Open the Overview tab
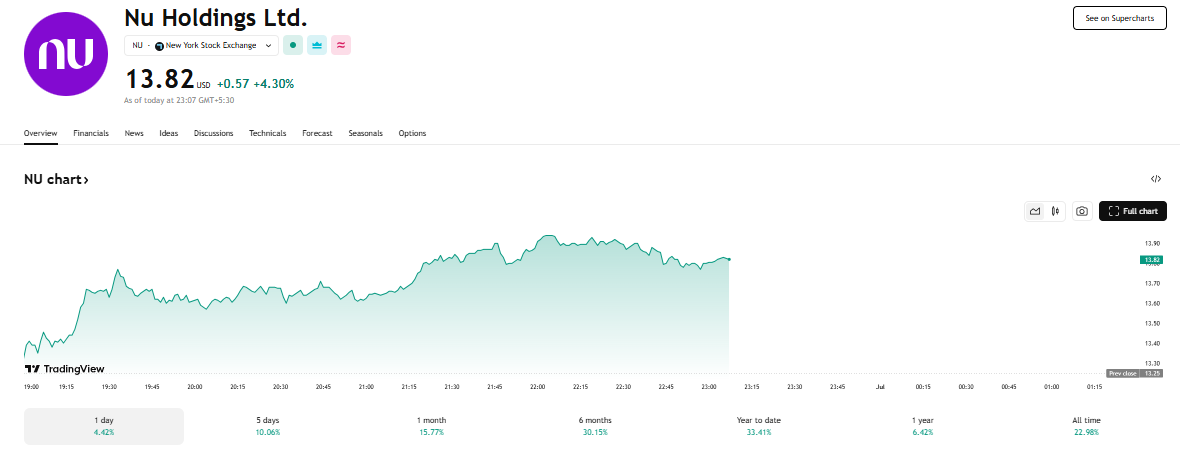Screen dimensions: 1180x454 point(41,133)
